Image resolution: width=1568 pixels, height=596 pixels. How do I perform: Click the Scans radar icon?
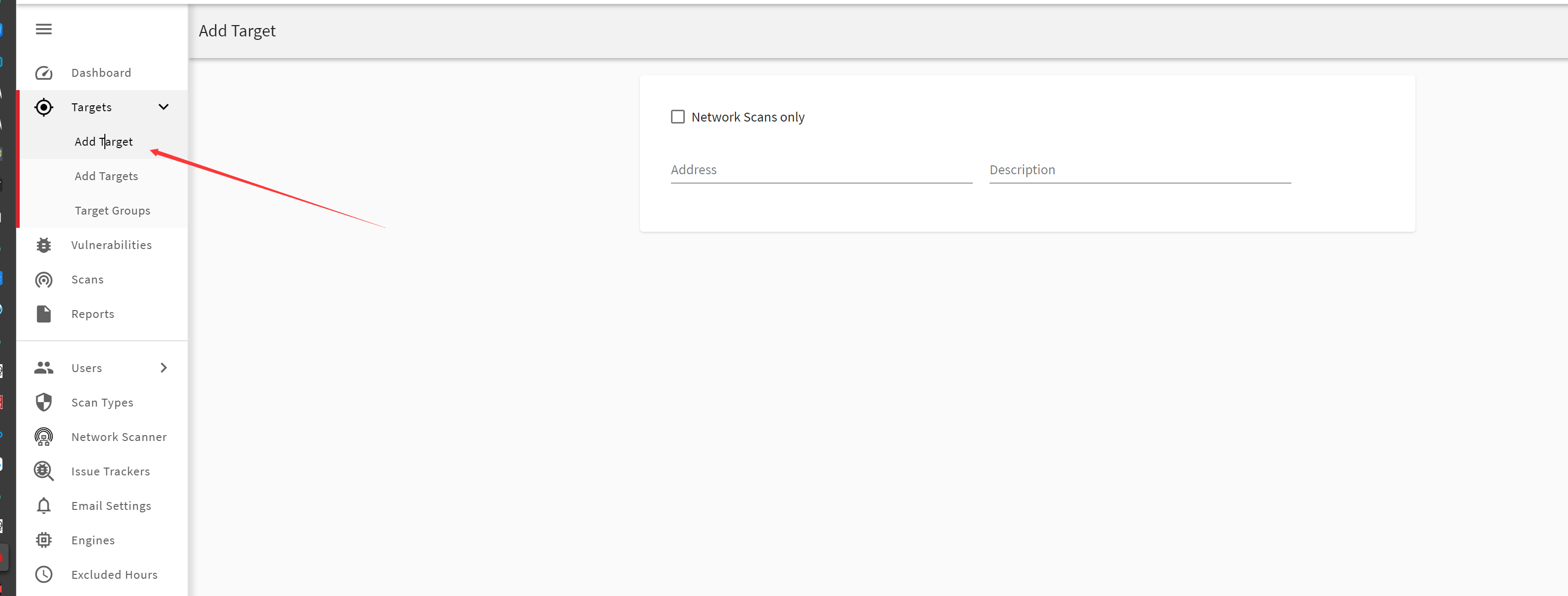pyautogui.click(x=44, y=280)
